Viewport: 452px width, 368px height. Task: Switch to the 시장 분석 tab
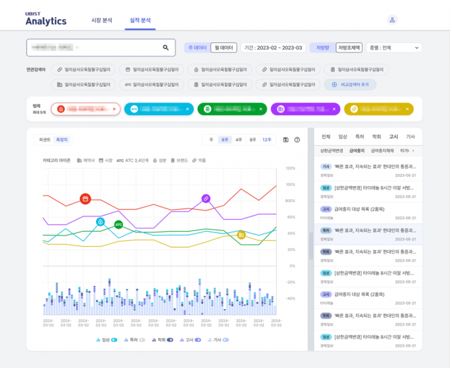(x=102, y=20)
